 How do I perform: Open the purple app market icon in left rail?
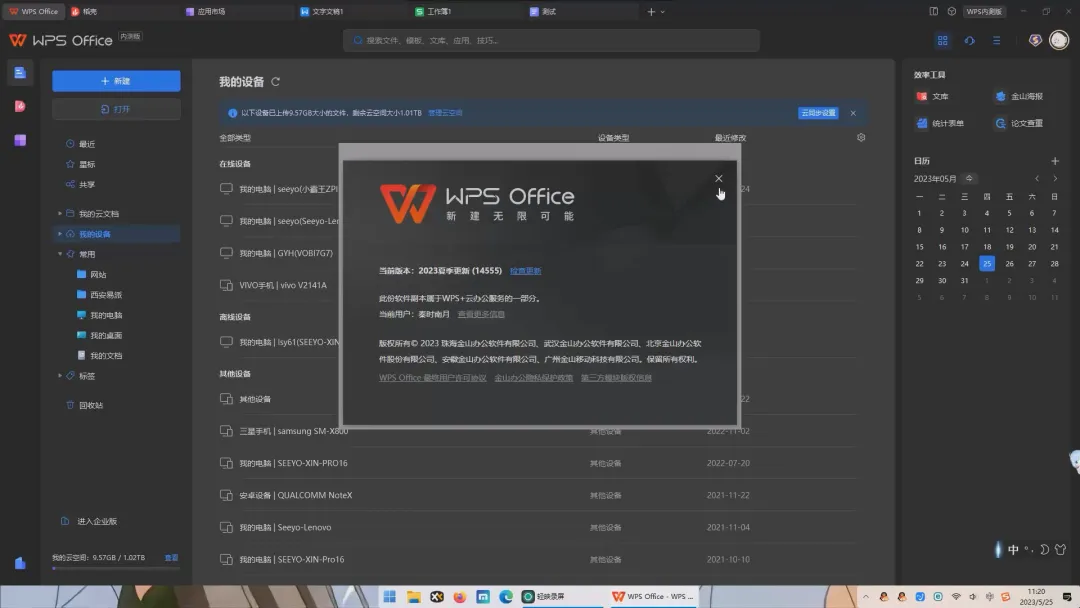tap(20, 140)
